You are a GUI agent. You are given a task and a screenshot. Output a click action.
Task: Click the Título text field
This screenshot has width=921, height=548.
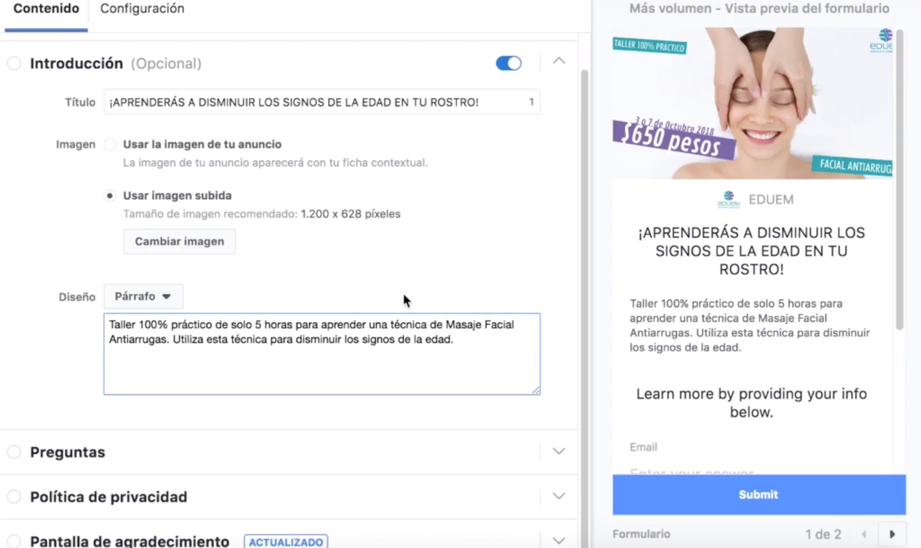click(322, 102)
